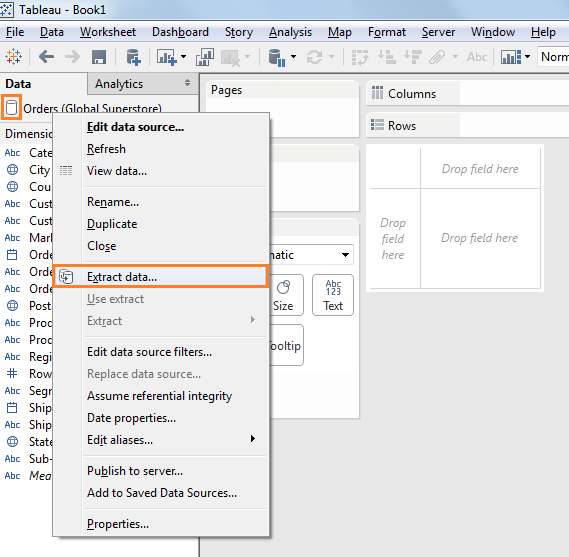Screen dimensions: 569x557
Task: Click the Text button on Marks card
Action: coord(333,295)
